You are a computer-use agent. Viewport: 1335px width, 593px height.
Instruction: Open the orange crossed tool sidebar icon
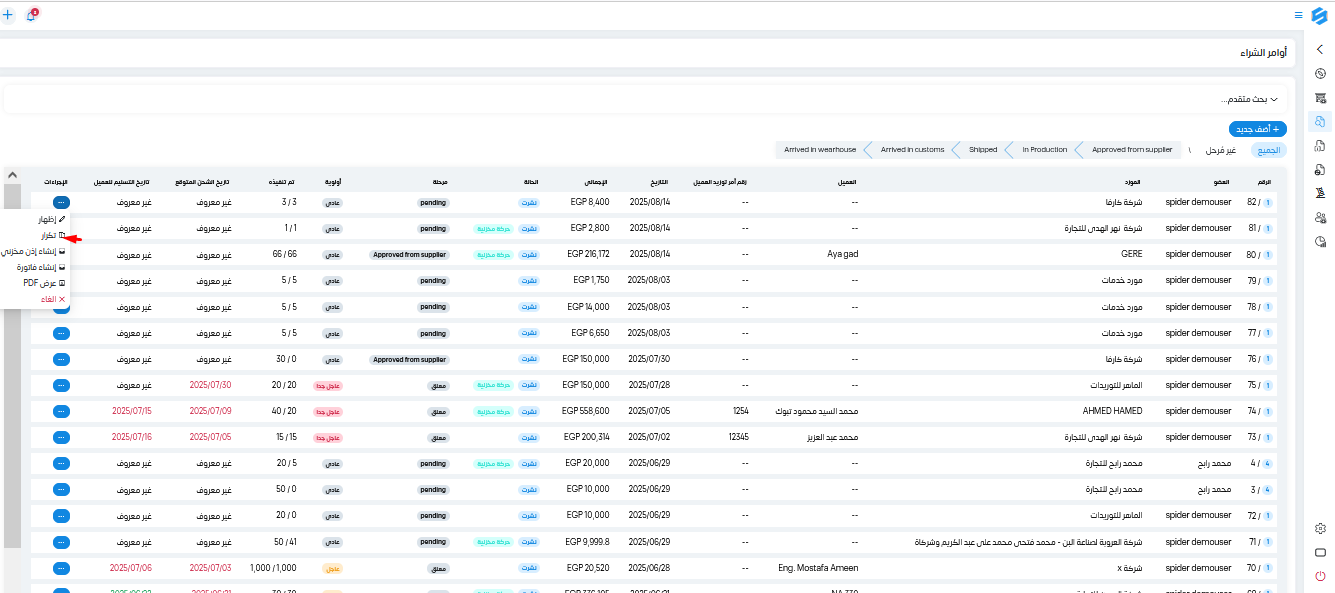tap(1320, 193)
